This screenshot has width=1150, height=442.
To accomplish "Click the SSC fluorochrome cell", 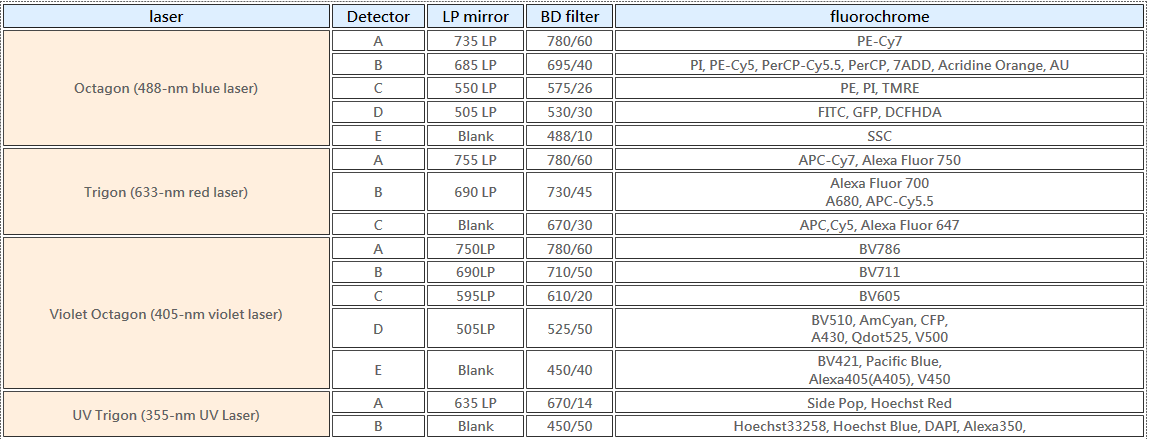I will coord(879,136).
